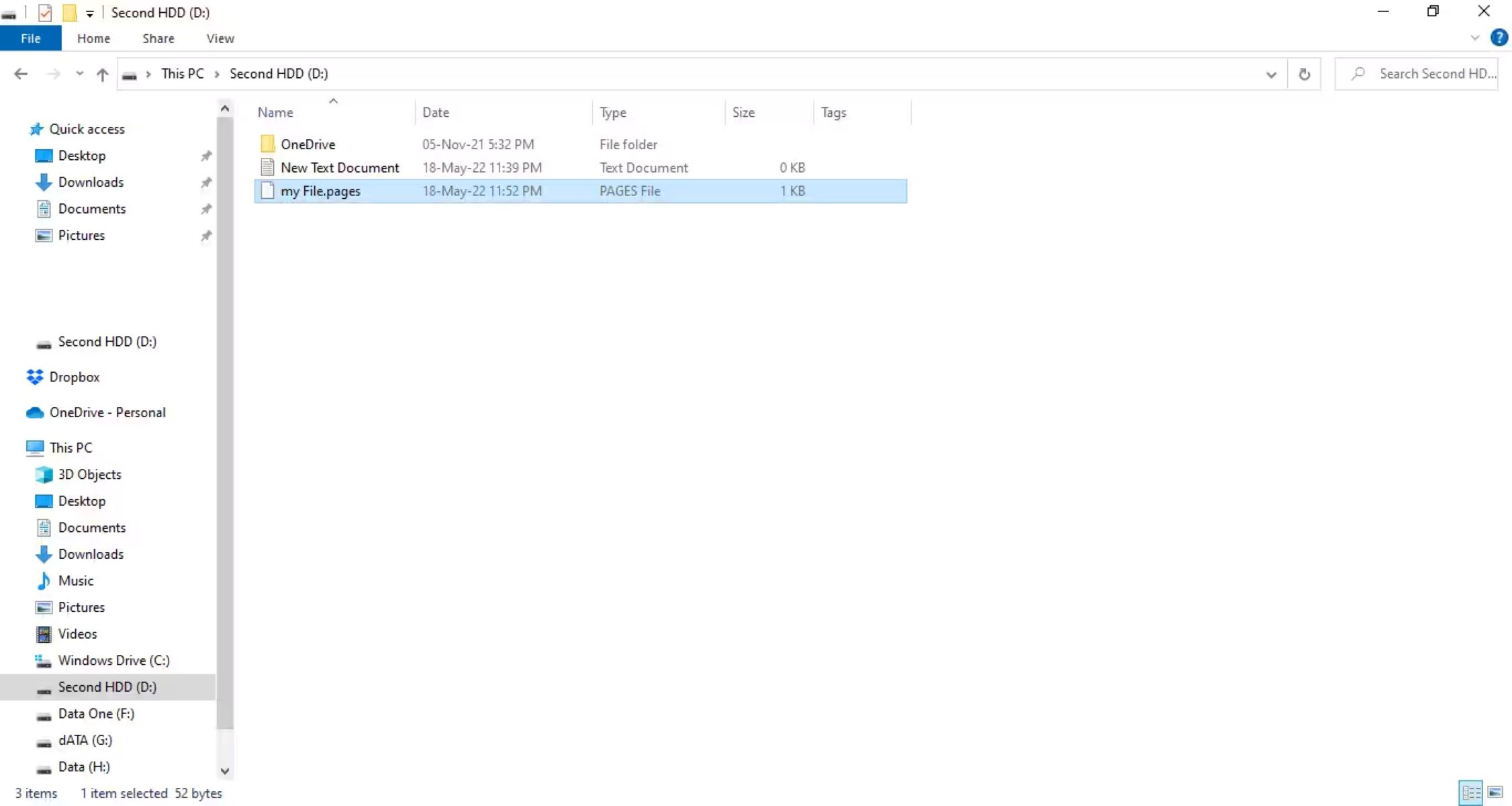Open Properties via the Quick Access Toolbar icon
Viewport: 1512px width, 806px height.
tap(44, 12)
